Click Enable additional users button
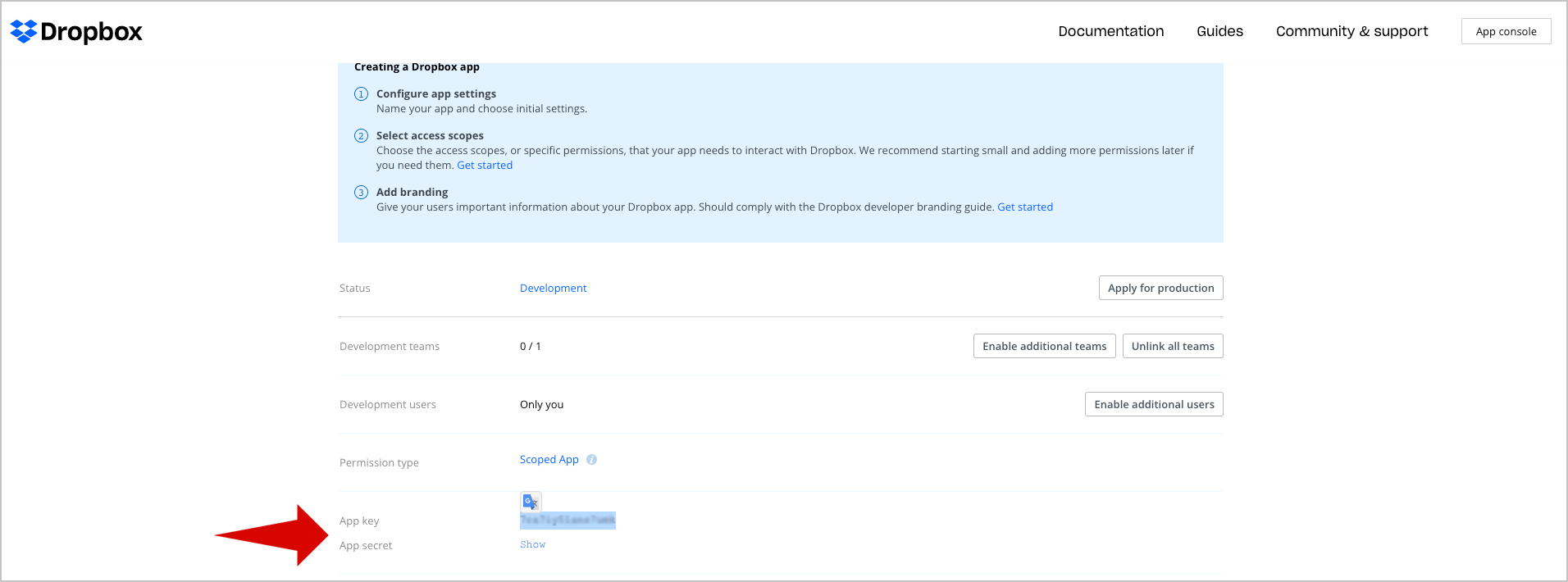The height and width of the screenshot is (582, 1568). pyautogui.click(x=1154, y=404)
